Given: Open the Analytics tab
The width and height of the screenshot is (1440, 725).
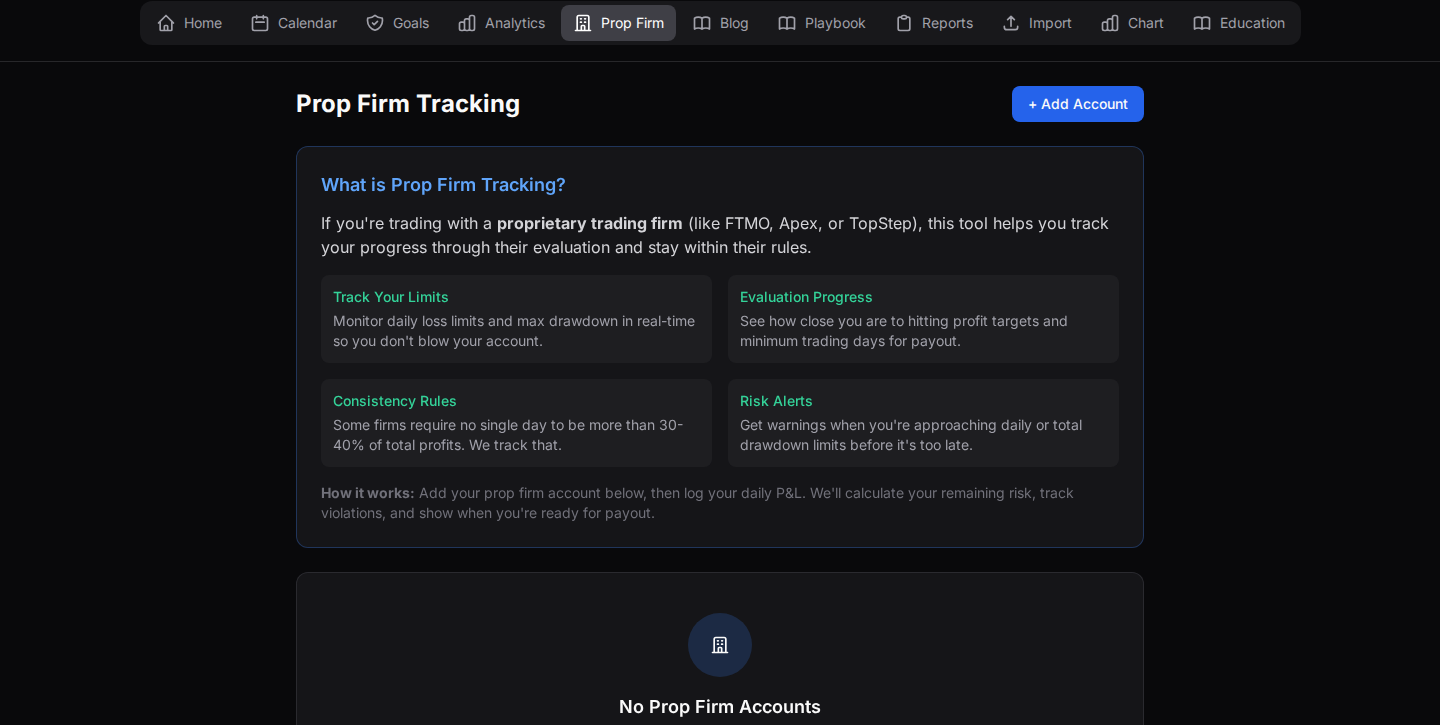Looking at the screenshot, I should tap(501, 22).
